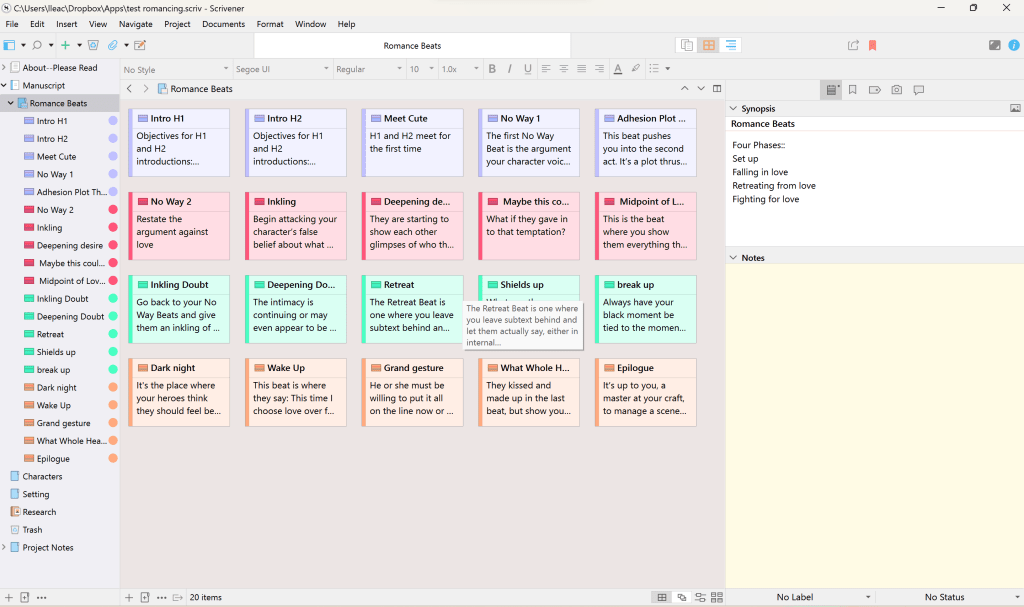Open the Bookmarks tab in Inspector
1024x607 pixels.
point(853,89)
